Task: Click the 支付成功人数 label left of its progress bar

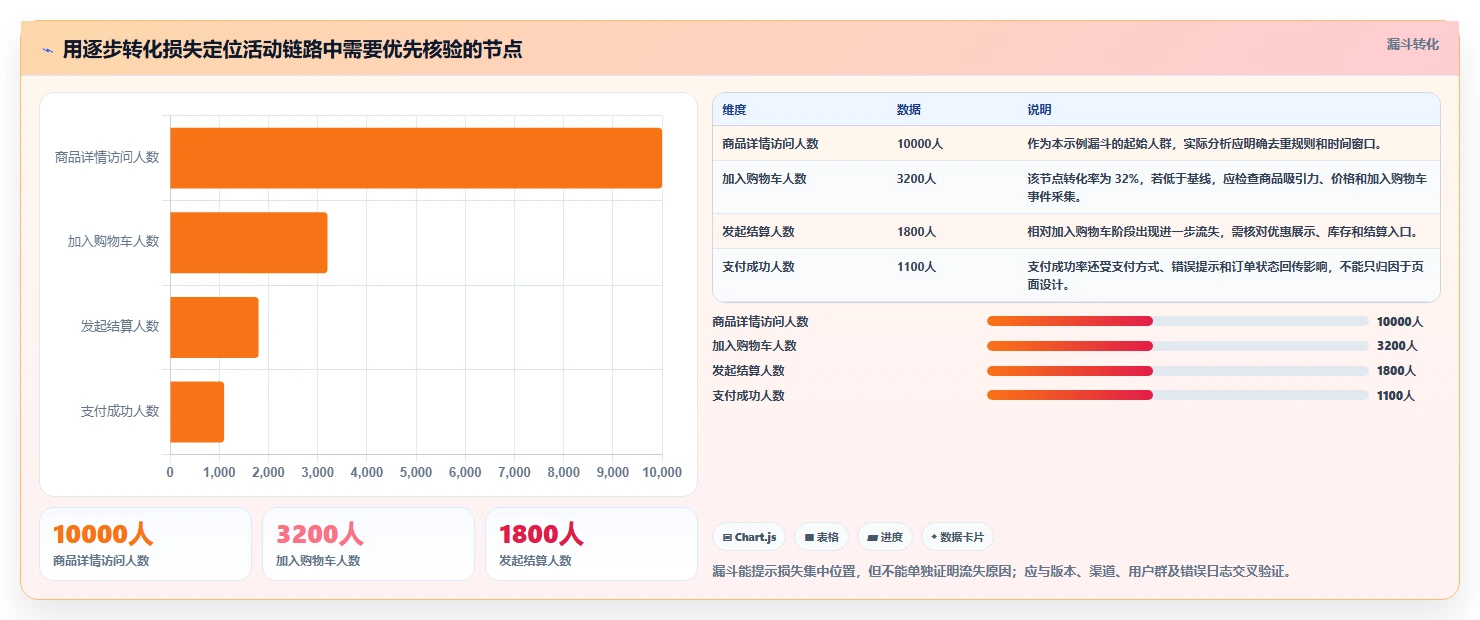Action: coord(748,396)
